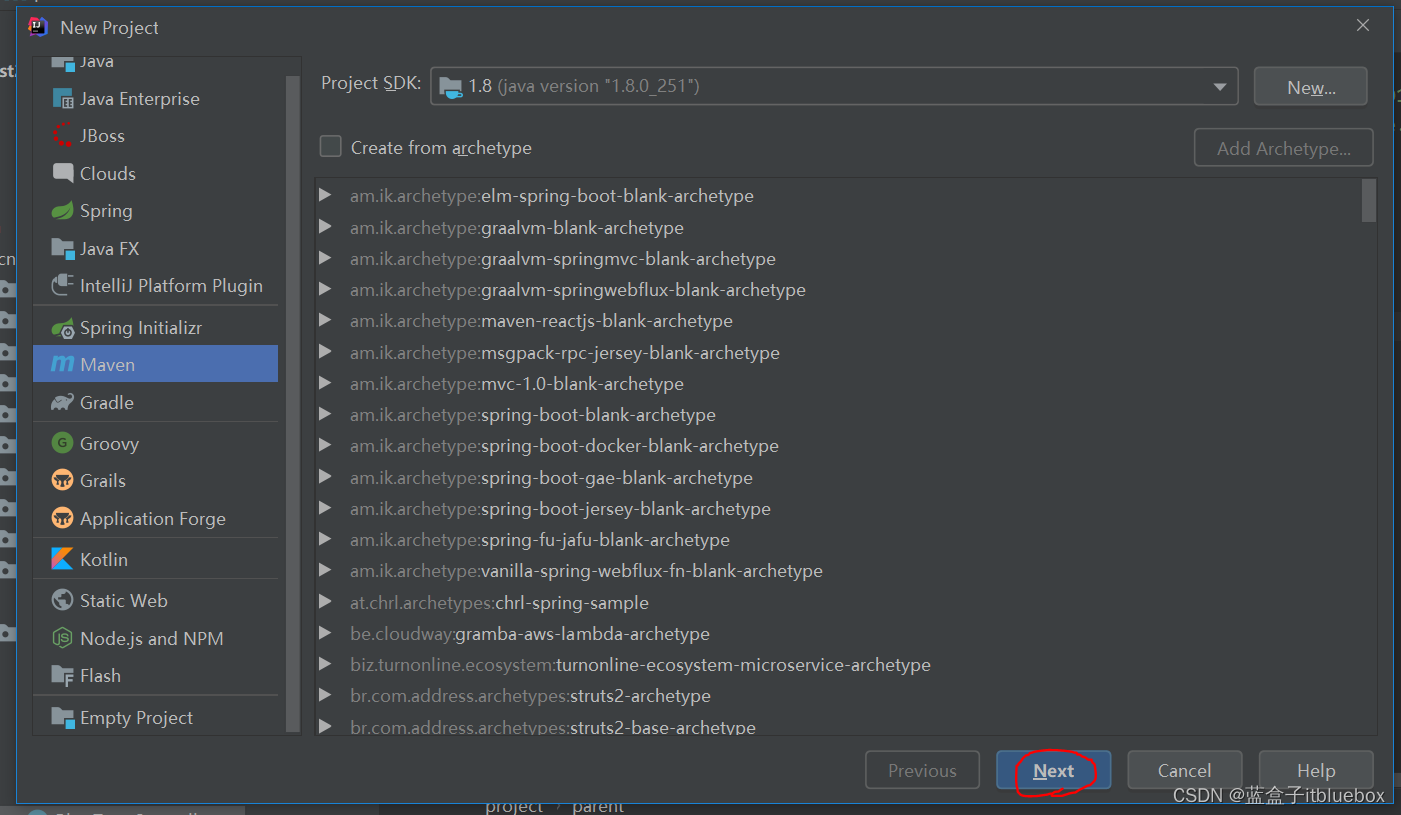This screenshot has width=1401, height=815.
Task: Click the Next button
Action: pos(1053,771)
